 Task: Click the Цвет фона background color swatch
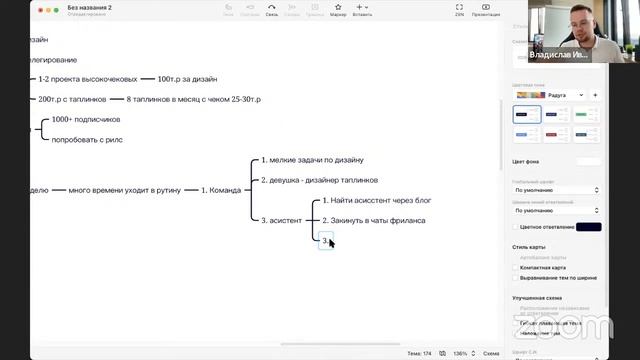point(589,162)
